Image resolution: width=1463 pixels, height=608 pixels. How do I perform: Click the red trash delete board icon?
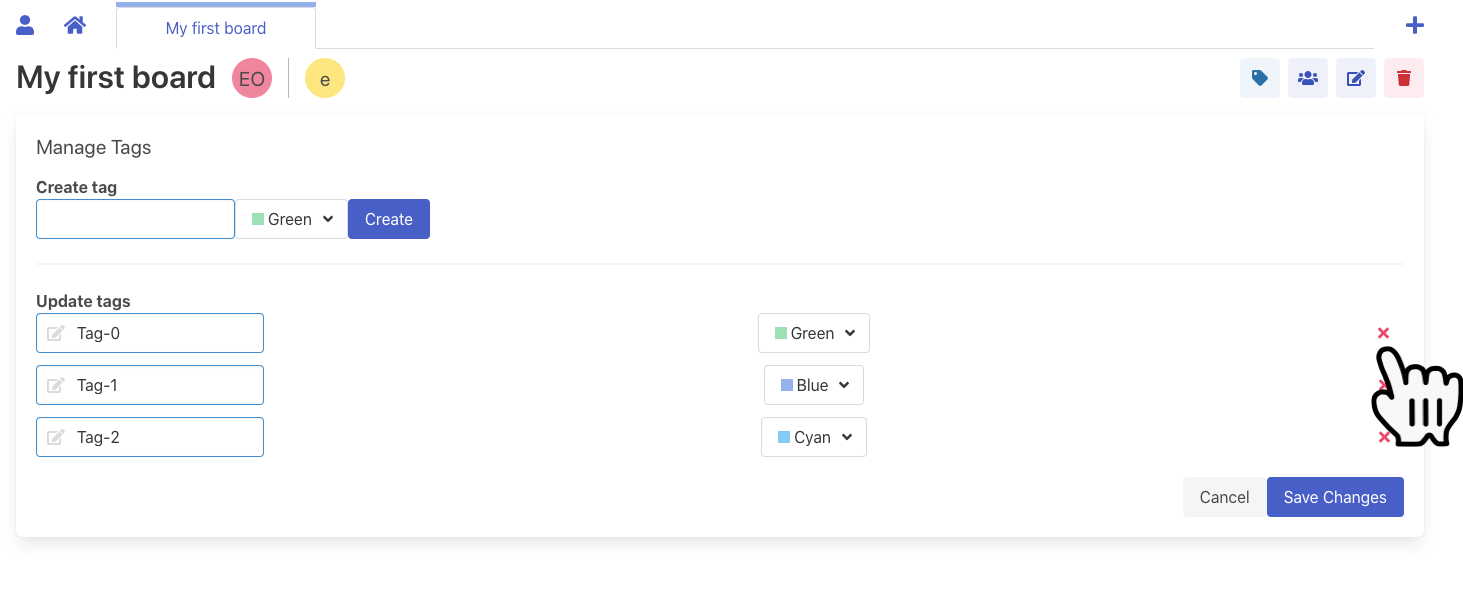1403,78
